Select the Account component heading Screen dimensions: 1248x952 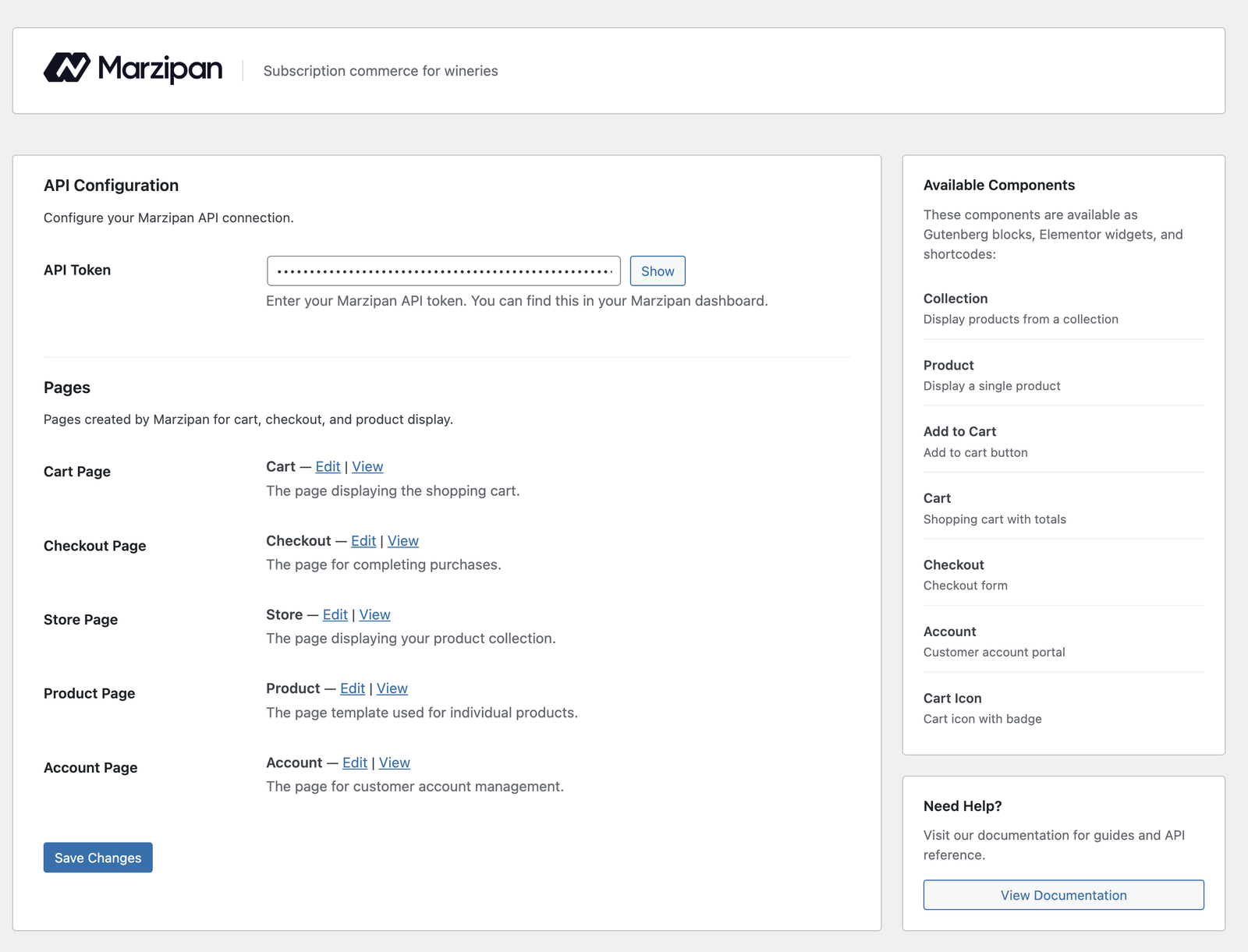point(949,632)
